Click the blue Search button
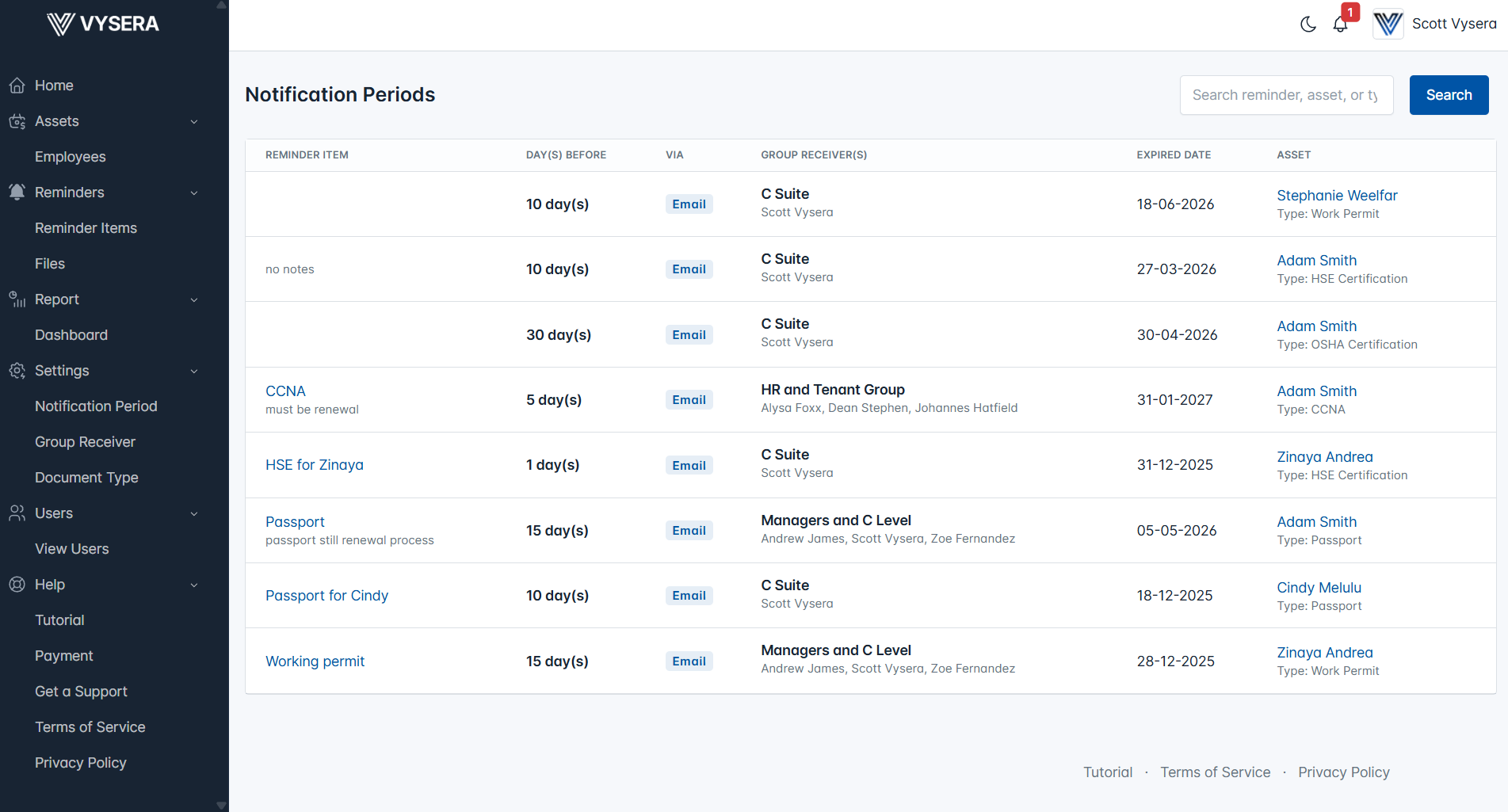1508x812 pixels. [1449, 95]
